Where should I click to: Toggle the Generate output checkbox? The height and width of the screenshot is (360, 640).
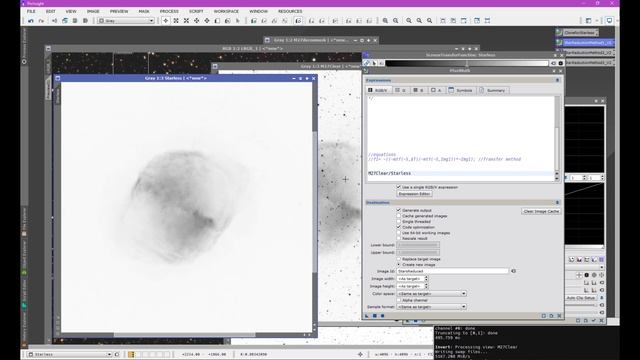(x=399, y=210)
